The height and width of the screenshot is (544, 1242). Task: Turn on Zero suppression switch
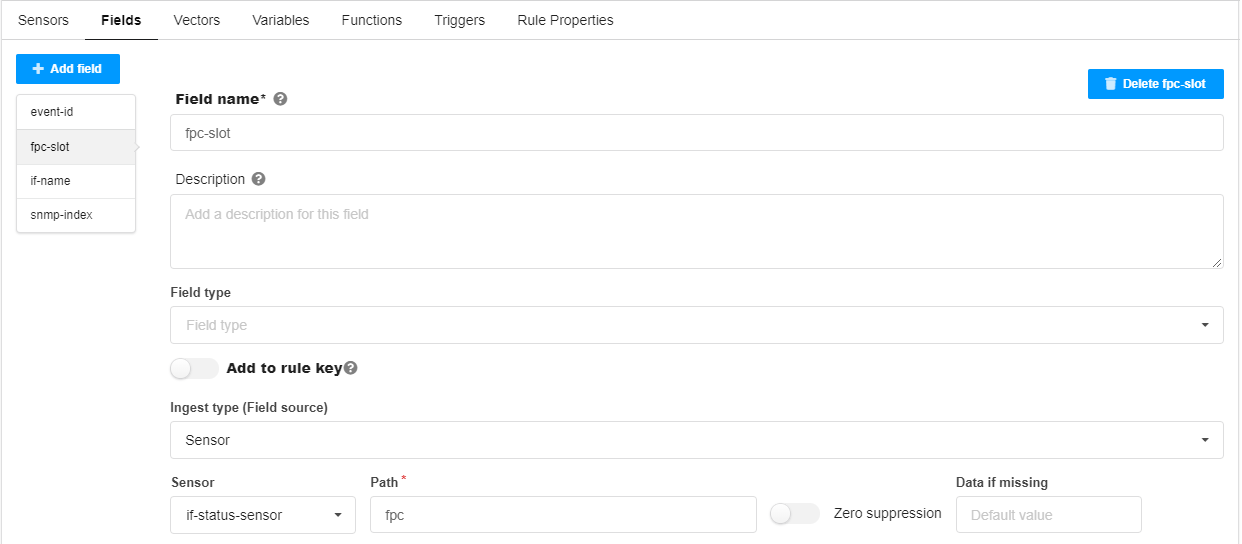click(x=794, y=513)
